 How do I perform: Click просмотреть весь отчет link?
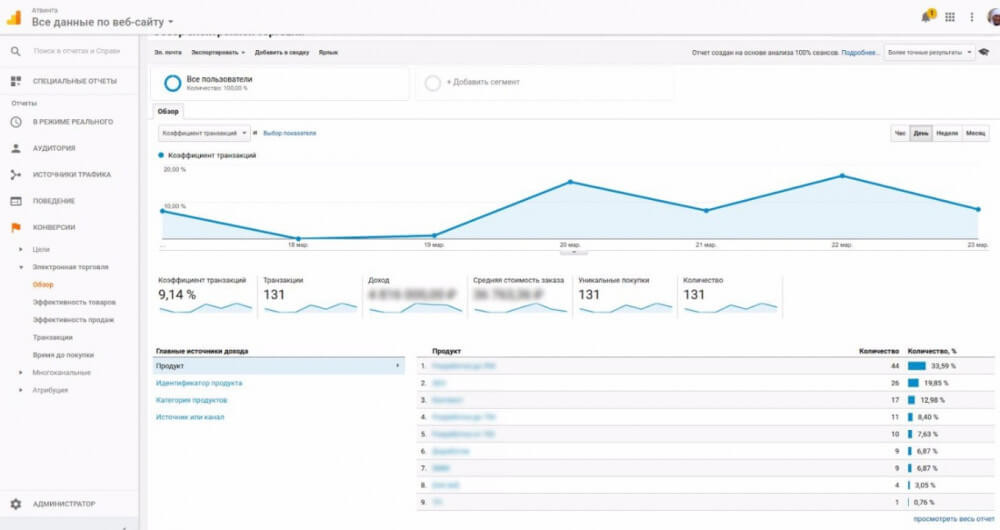click(953, 519)
